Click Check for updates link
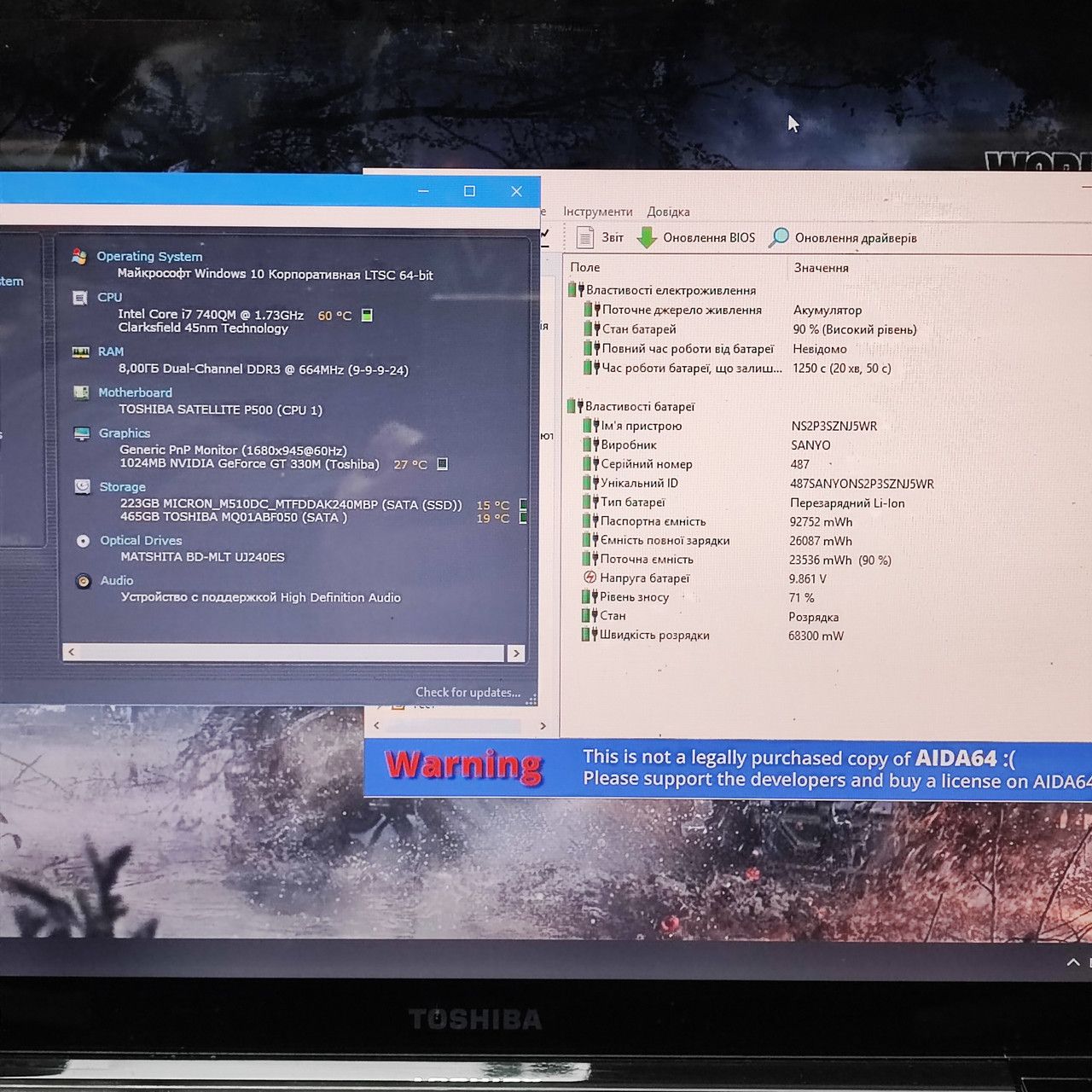Viewport: 1092px width, 1092px height. pos(468,692)
